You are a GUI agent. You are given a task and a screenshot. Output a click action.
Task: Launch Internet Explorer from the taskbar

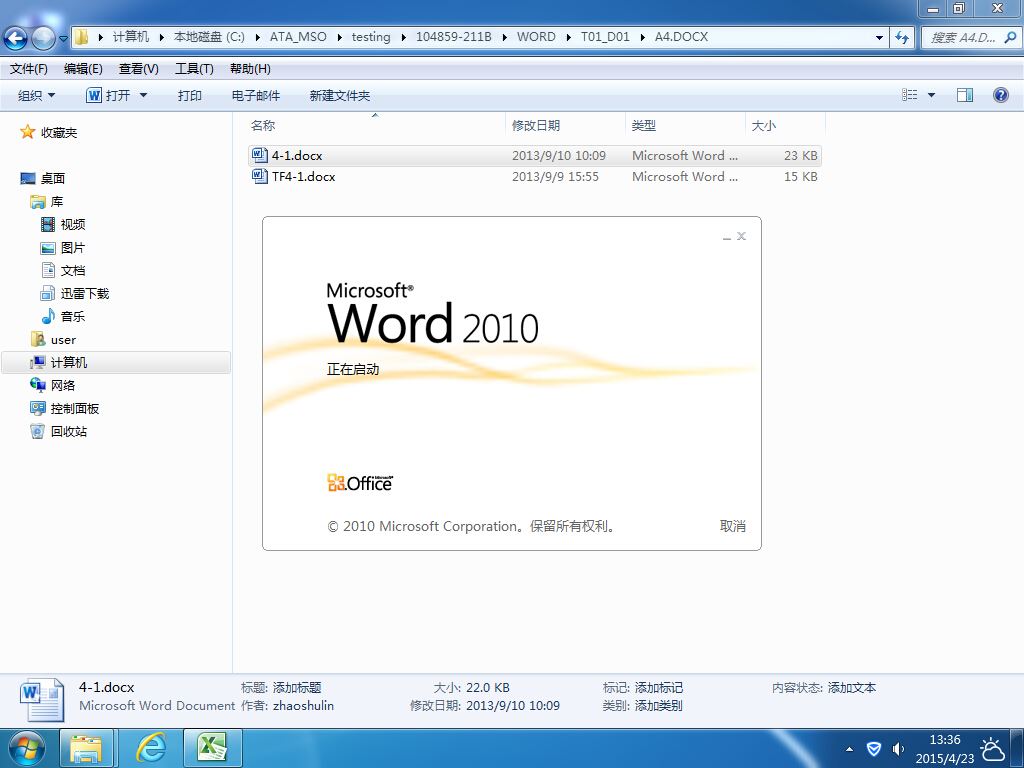tap(151, 748)
